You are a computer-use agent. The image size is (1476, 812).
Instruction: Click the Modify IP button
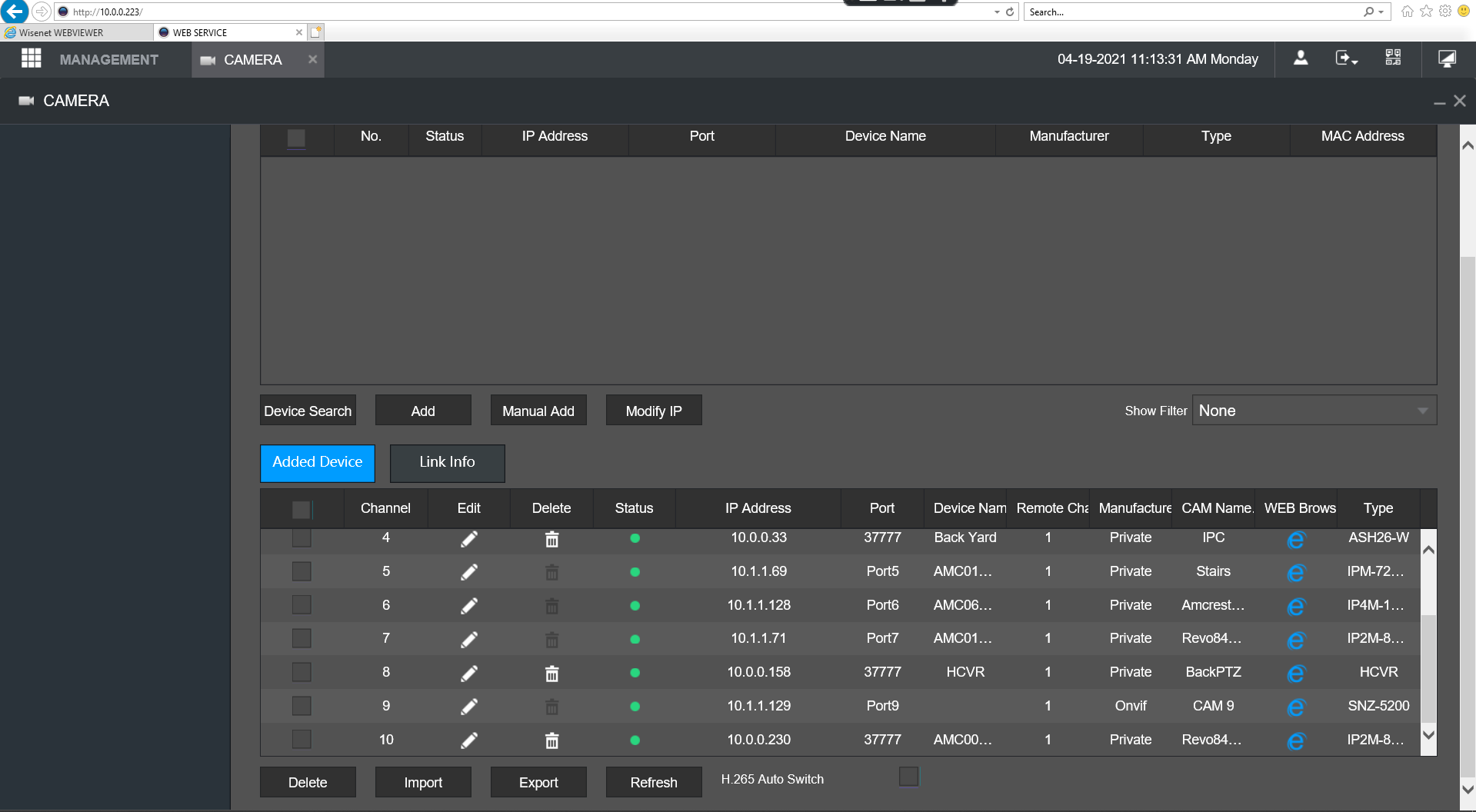tap(654, 411)
